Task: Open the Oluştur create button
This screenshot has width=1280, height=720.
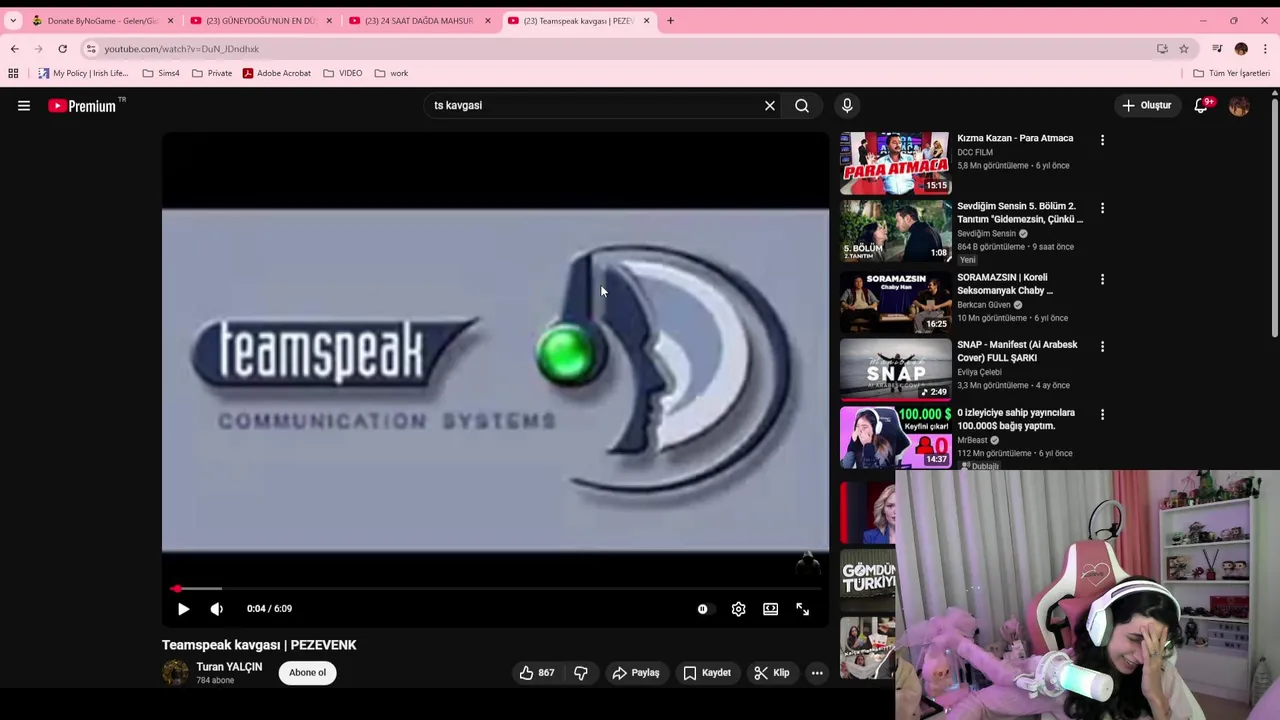Action: [x=1146, y=105]
